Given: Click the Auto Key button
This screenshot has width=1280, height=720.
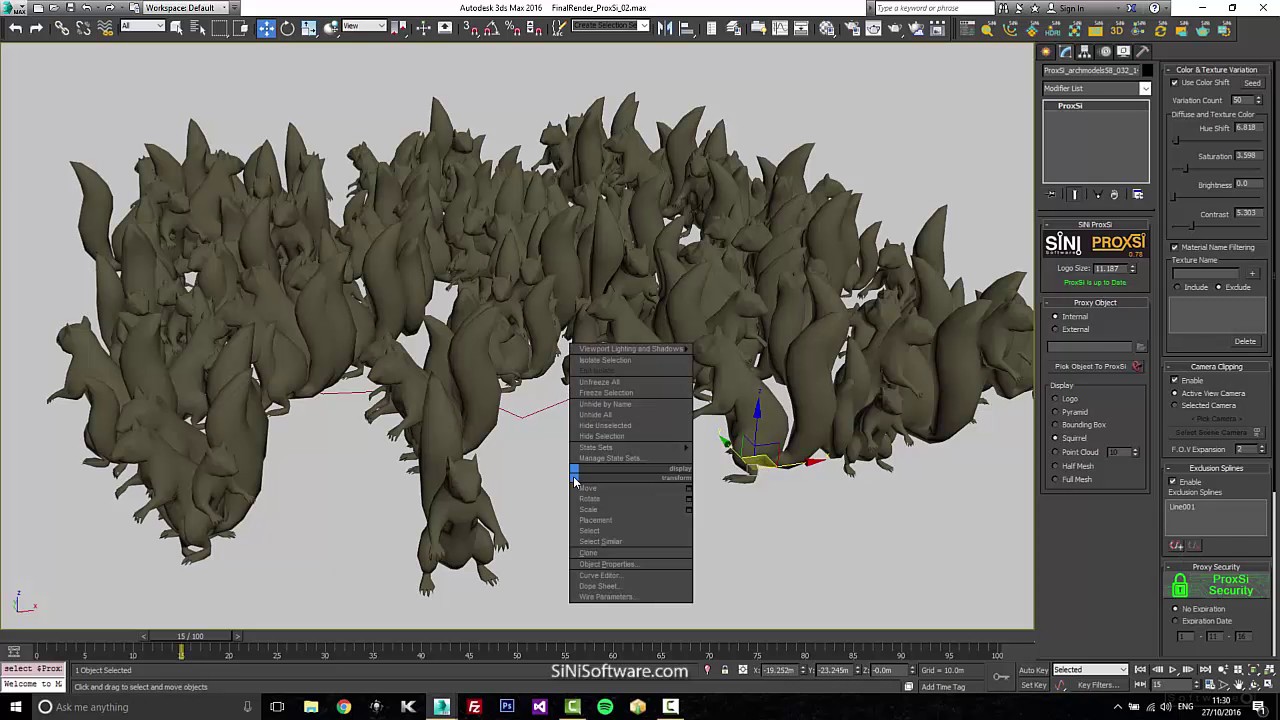Looking at the screenshot, I should (x=1034, y=670).
